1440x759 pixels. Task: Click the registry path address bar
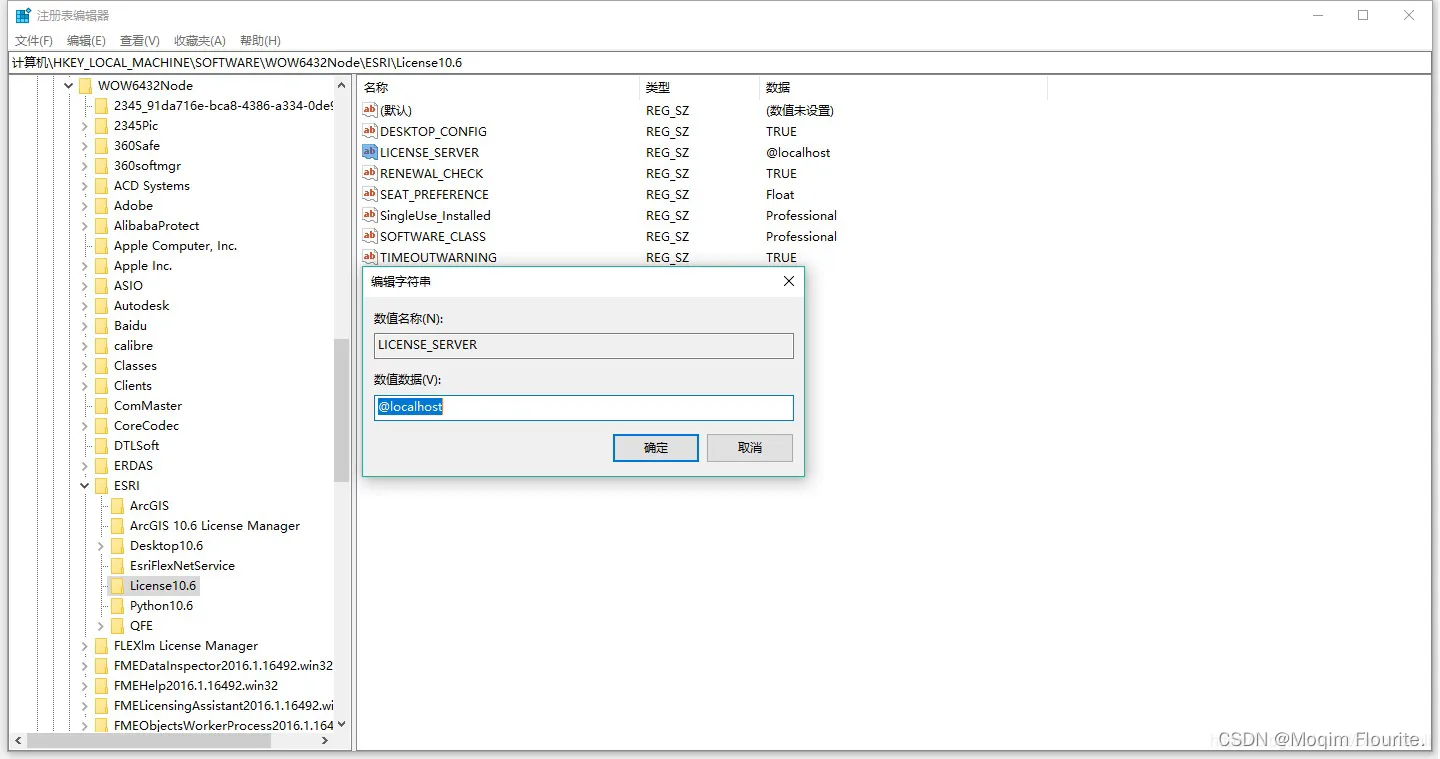tap(720, 62)
